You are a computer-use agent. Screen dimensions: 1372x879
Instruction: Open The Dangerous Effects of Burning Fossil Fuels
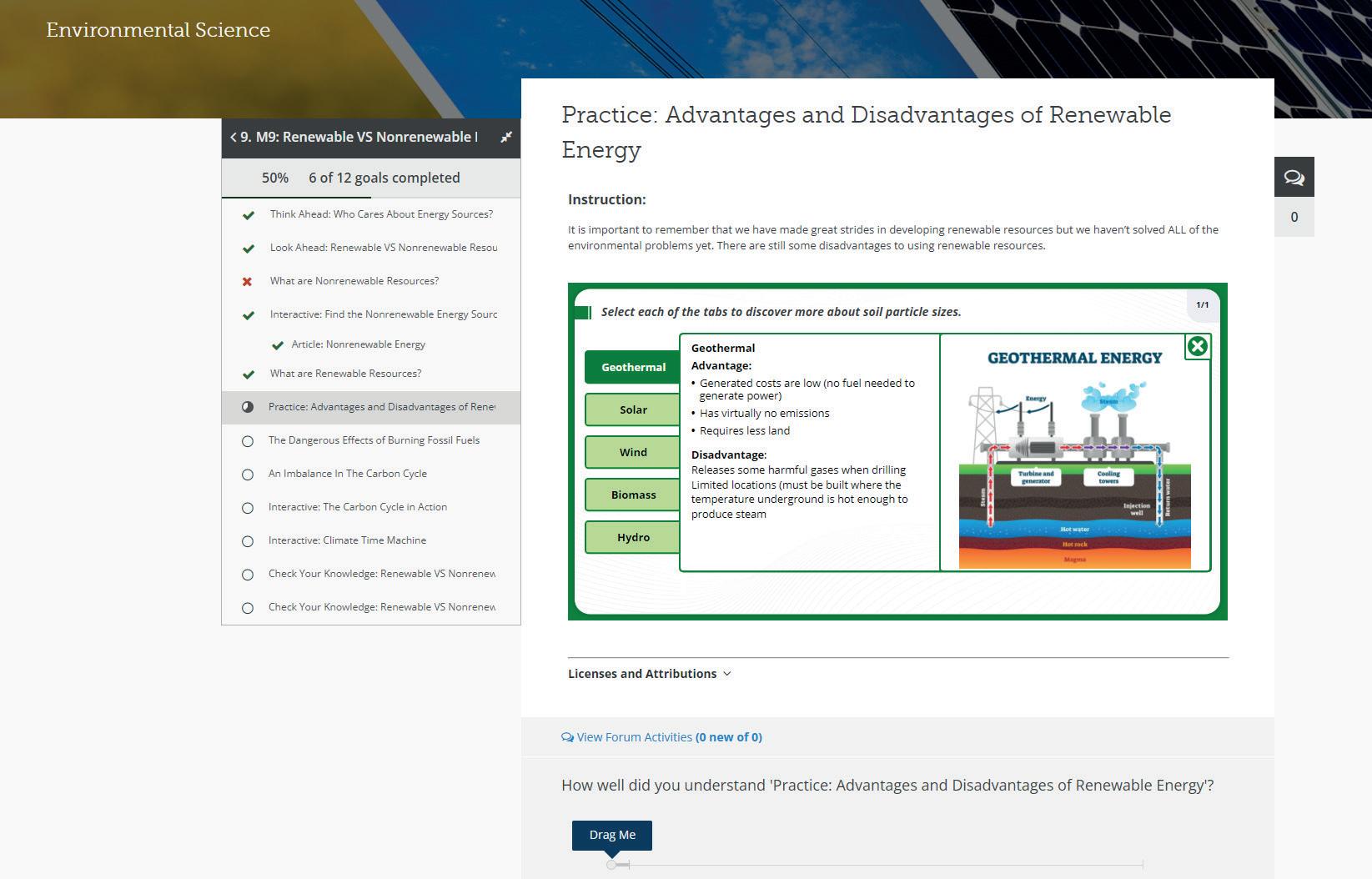click(374, 440)
